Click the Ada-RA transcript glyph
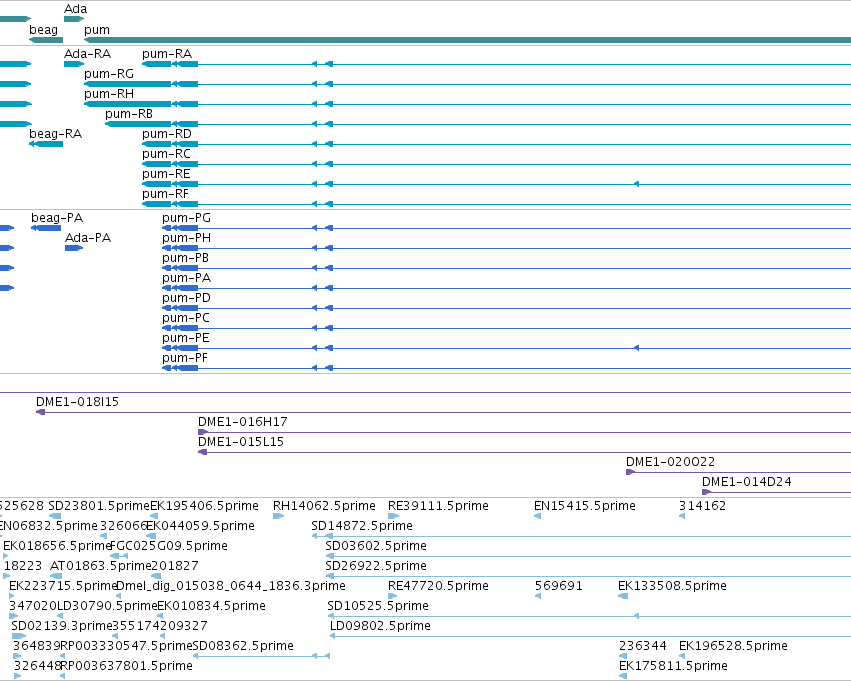The width and height of the screenshot is (851, 681). coord(74,64)
